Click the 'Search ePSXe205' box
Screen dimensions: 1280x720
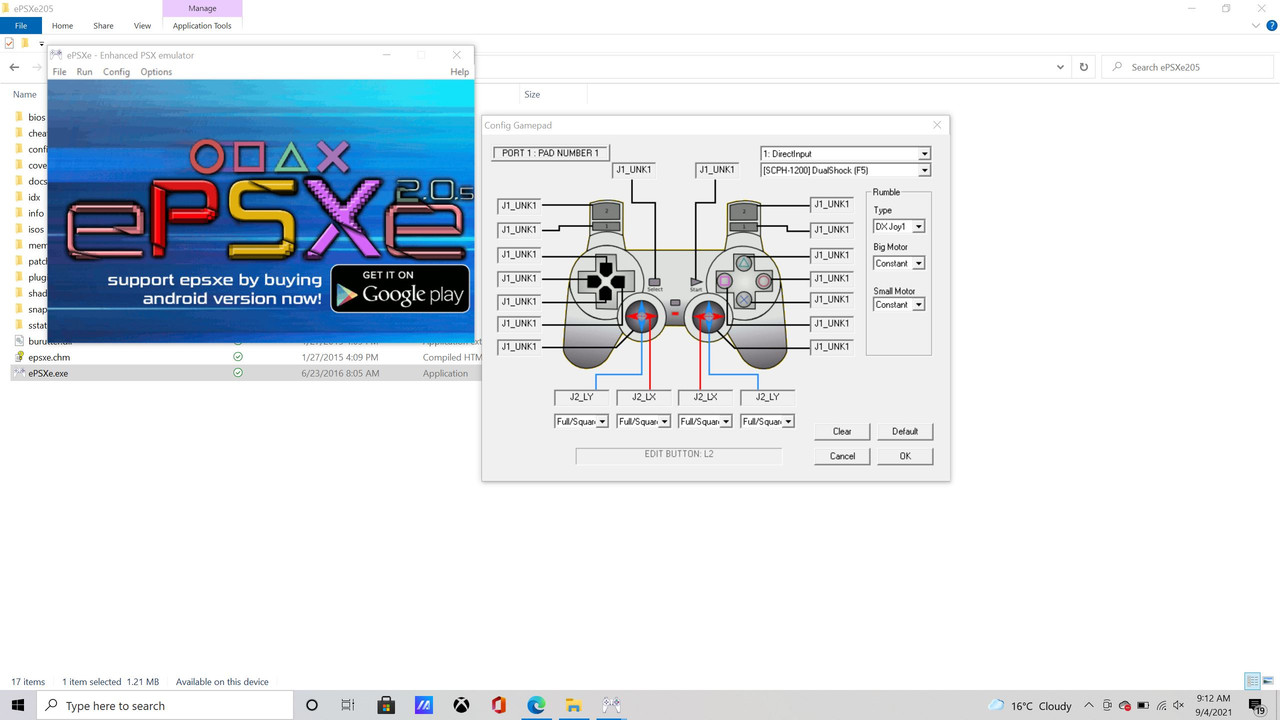[1188, 67]
